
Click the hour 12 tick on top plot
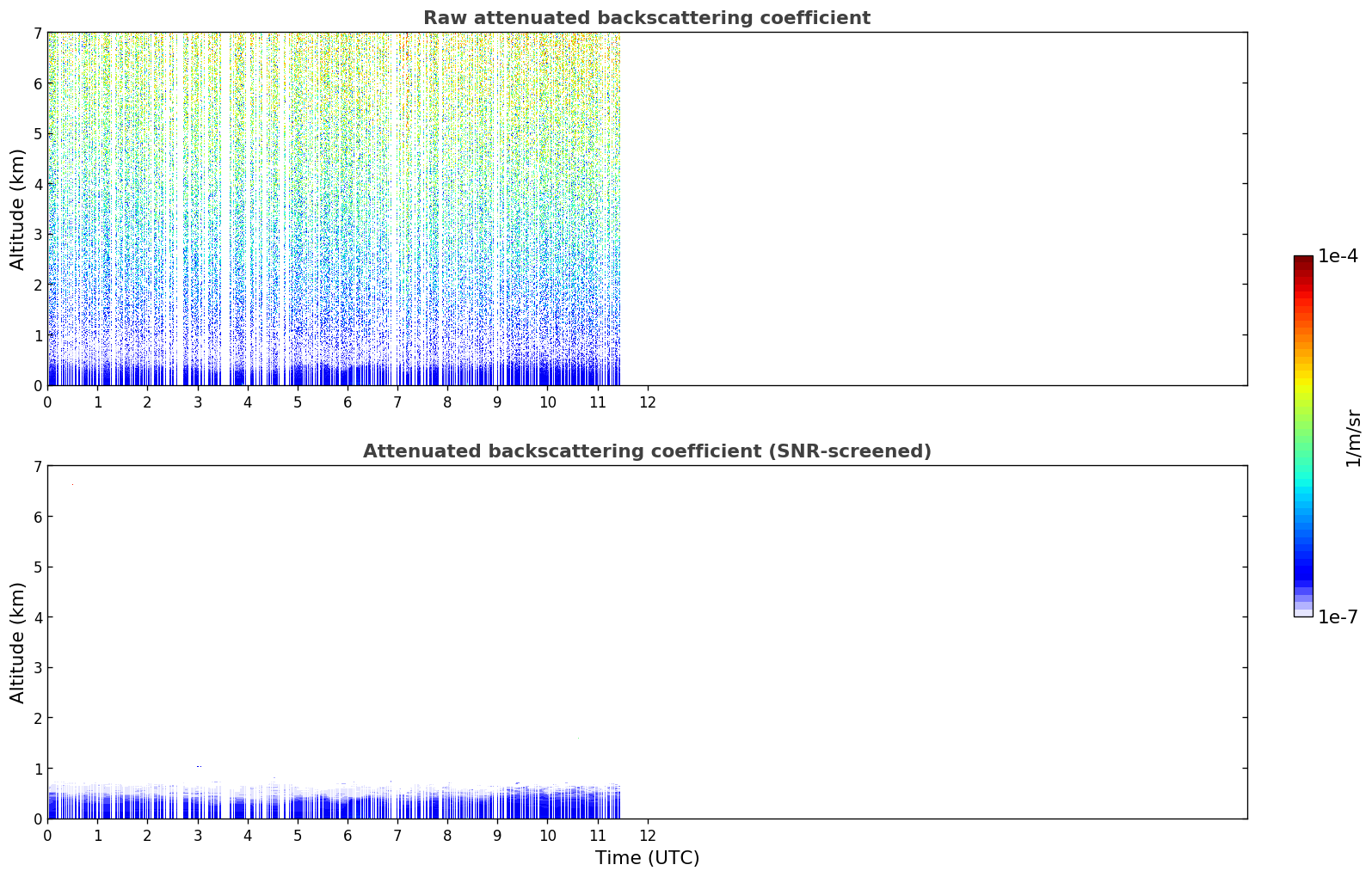coord(648,402)
